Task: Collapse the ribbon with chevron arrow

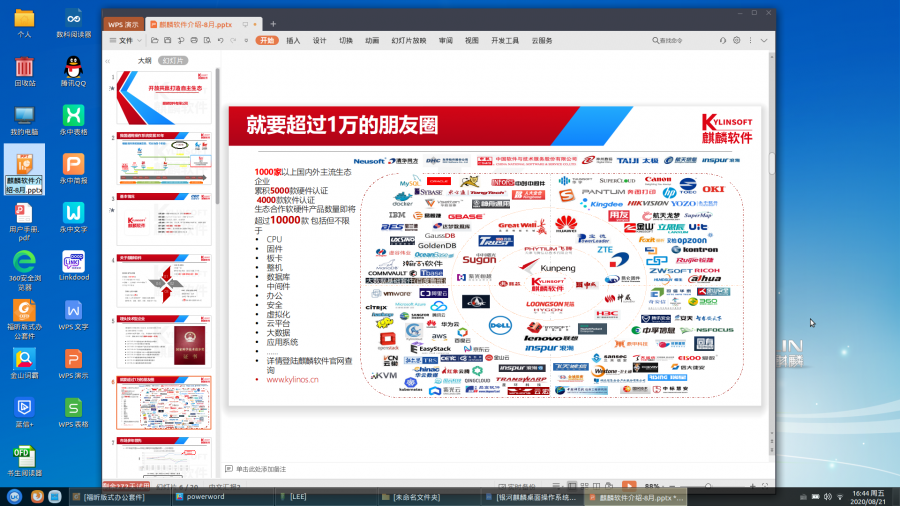Action: (764, 41)
